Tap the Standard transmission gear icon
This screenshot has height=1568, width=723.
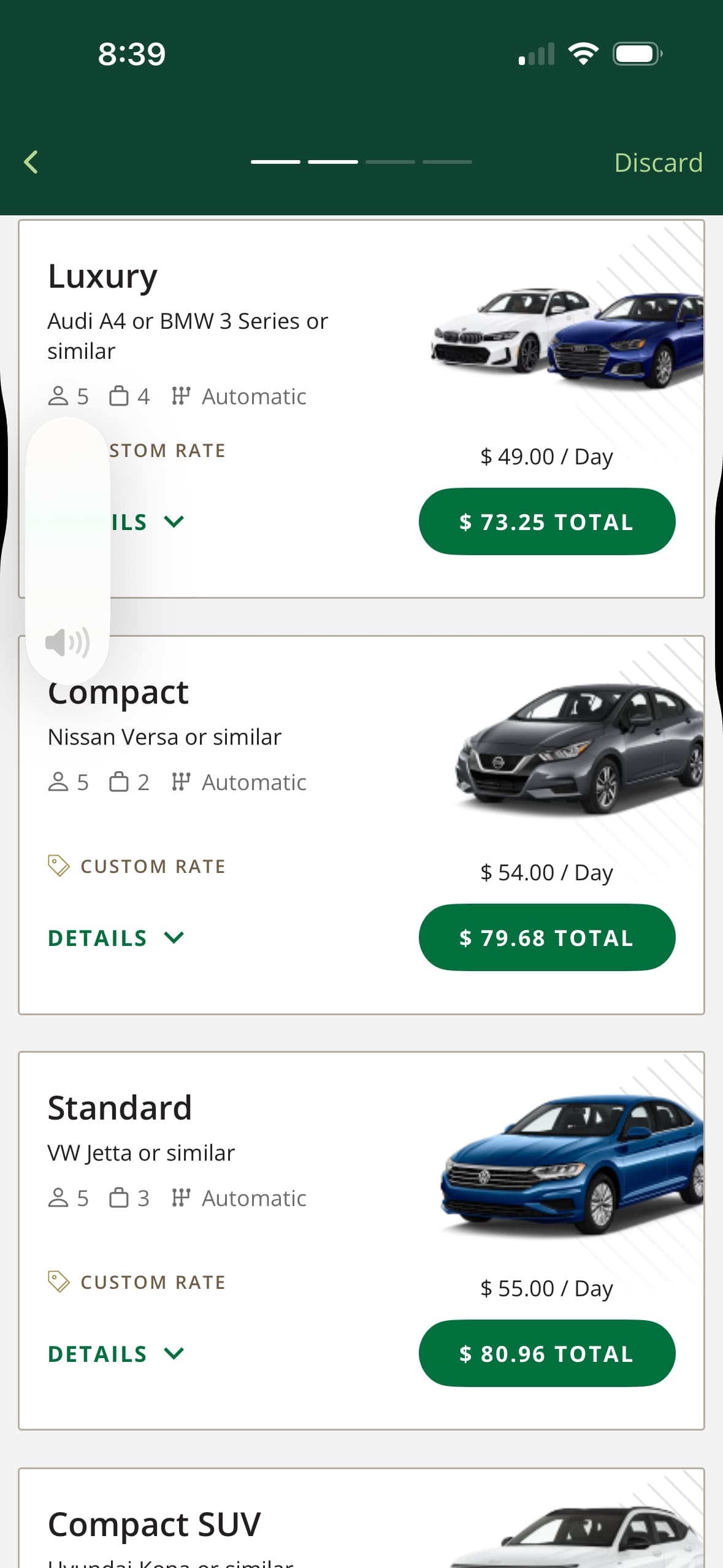point(181,1198)
